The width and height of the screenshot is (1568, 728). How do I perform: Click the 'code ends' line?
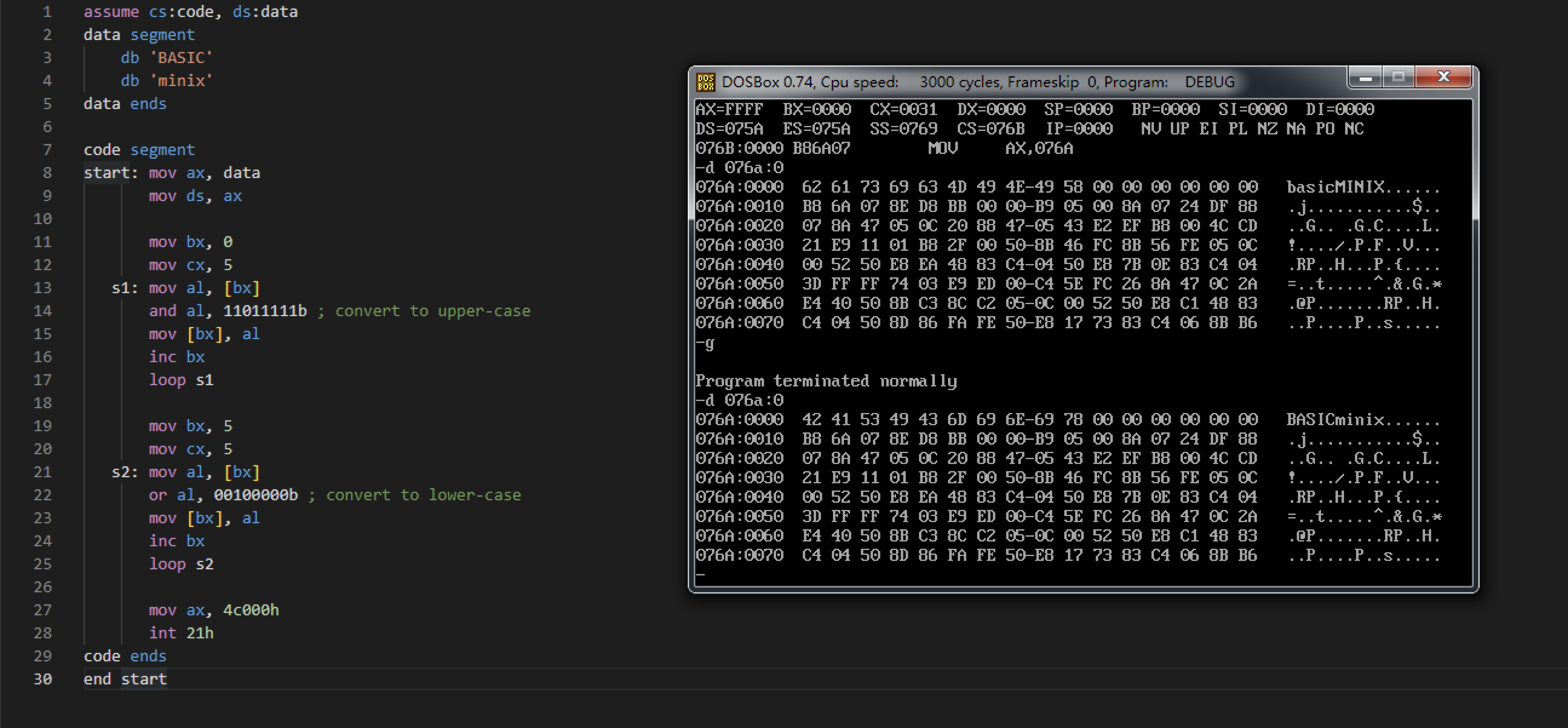[x=125, y=656]
